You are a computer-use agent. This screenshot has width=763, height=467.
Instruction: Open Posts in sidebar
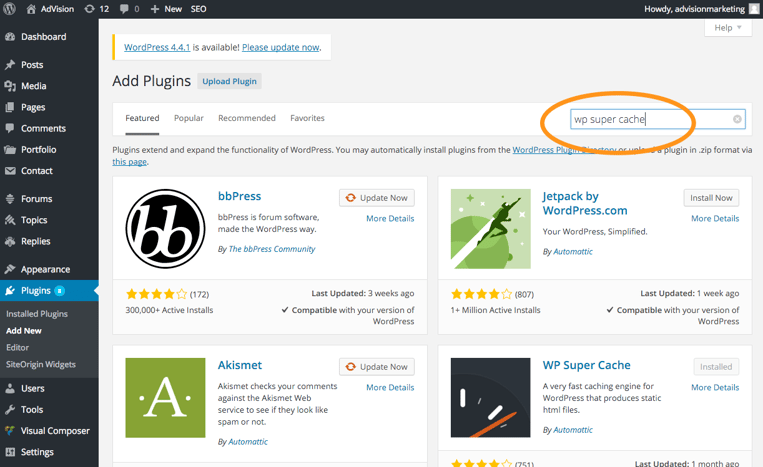pyautogui.click(x=32, y=65)
